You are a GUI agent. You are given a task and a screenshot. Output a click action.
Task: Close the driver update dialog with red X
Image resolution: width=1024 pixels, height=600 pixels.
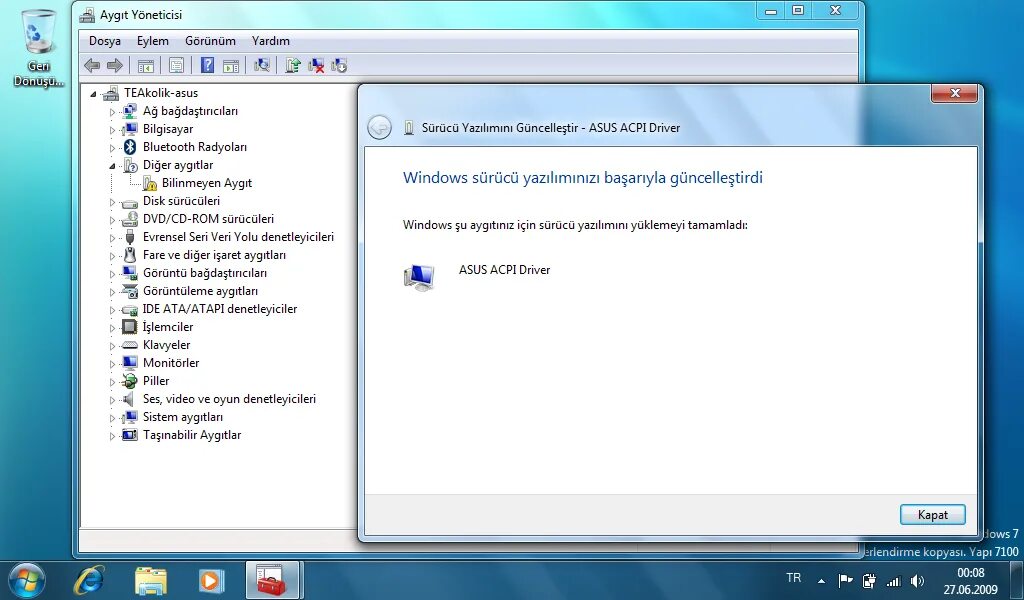click(954, 93)
